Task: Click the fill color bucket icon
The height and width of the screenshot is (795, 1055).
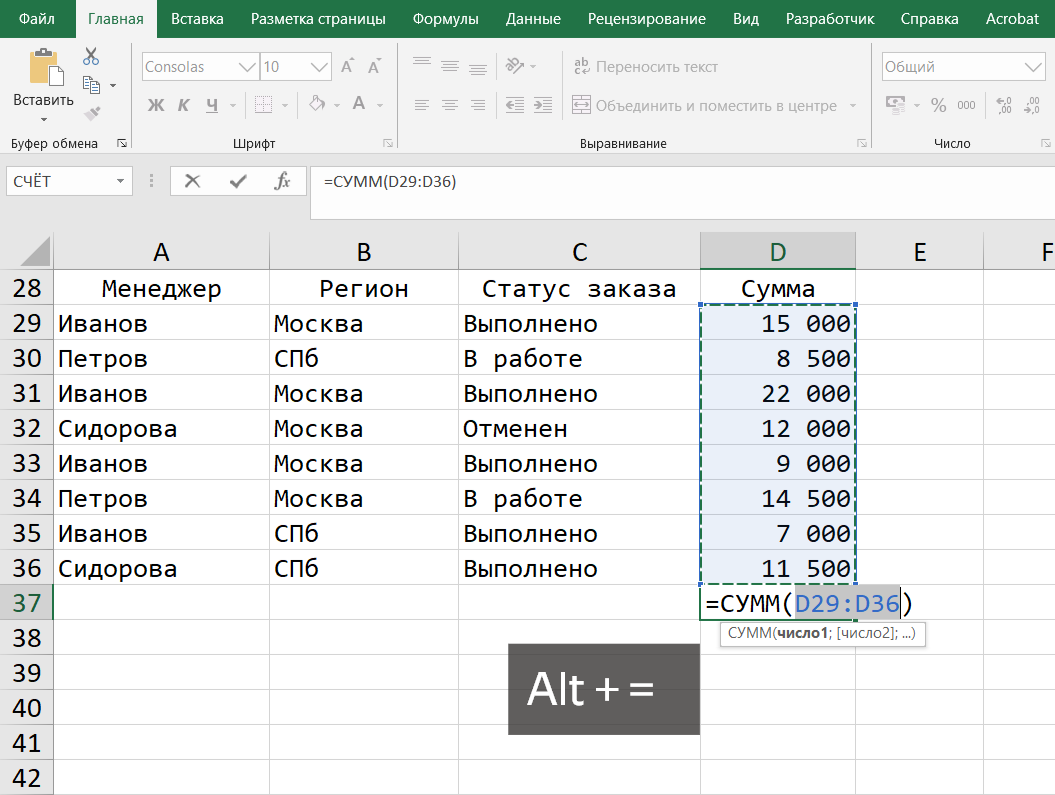Action: coord(317,104)
